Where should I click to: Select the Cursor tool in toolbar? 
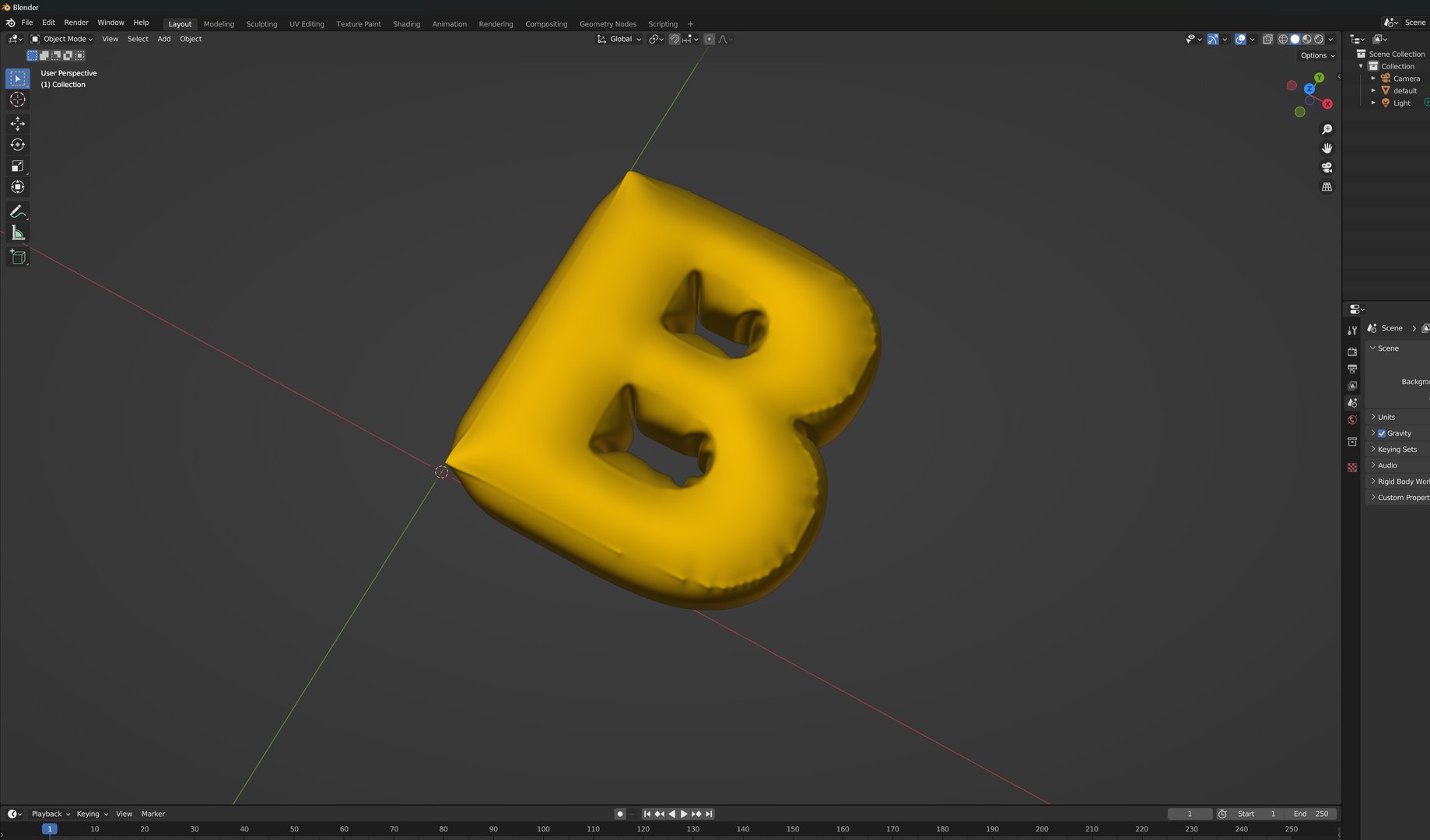pos(17,100)
